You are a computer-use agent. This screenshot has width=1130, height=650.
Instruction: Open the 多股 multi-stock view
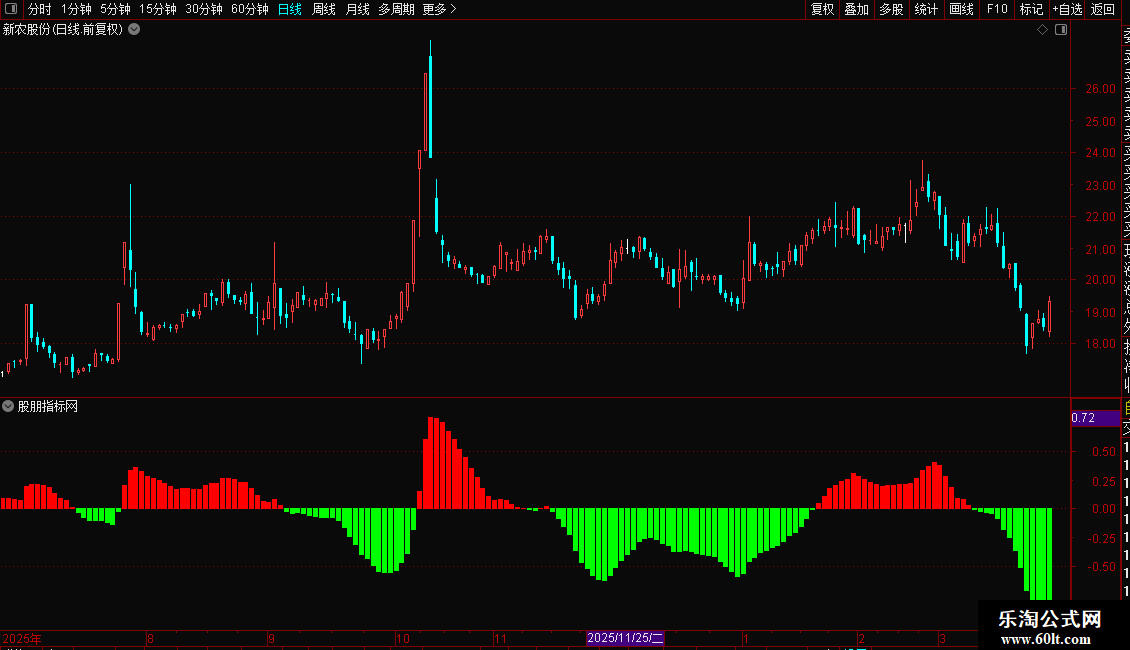coord(891,9)
